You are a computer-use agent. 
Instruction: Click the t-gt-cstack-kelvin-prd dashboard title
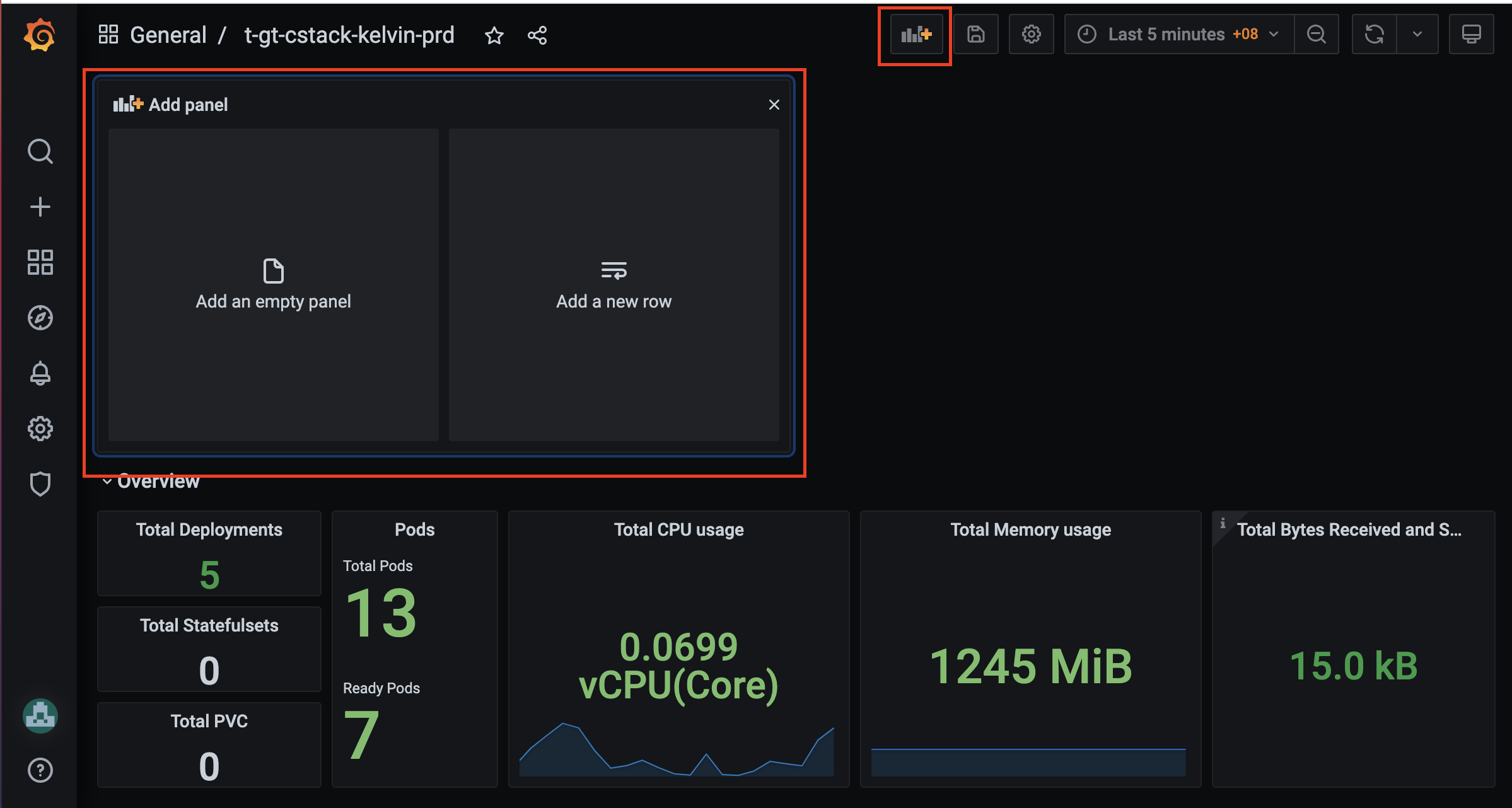pyautogui.click(x=349, y=35)
